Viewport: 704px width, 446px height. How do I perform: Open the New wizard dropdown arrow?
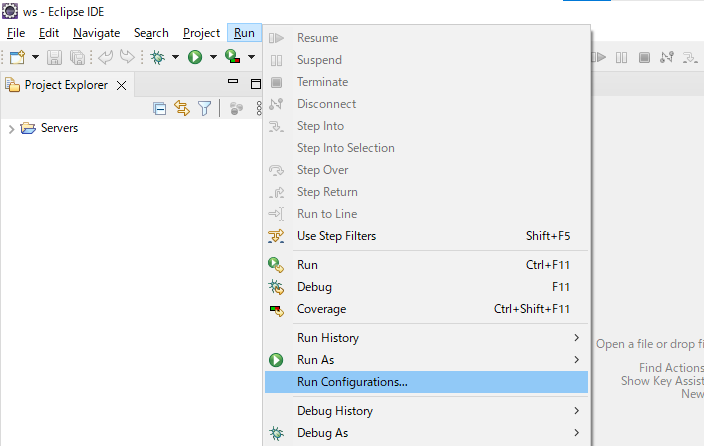coord(35,57)
